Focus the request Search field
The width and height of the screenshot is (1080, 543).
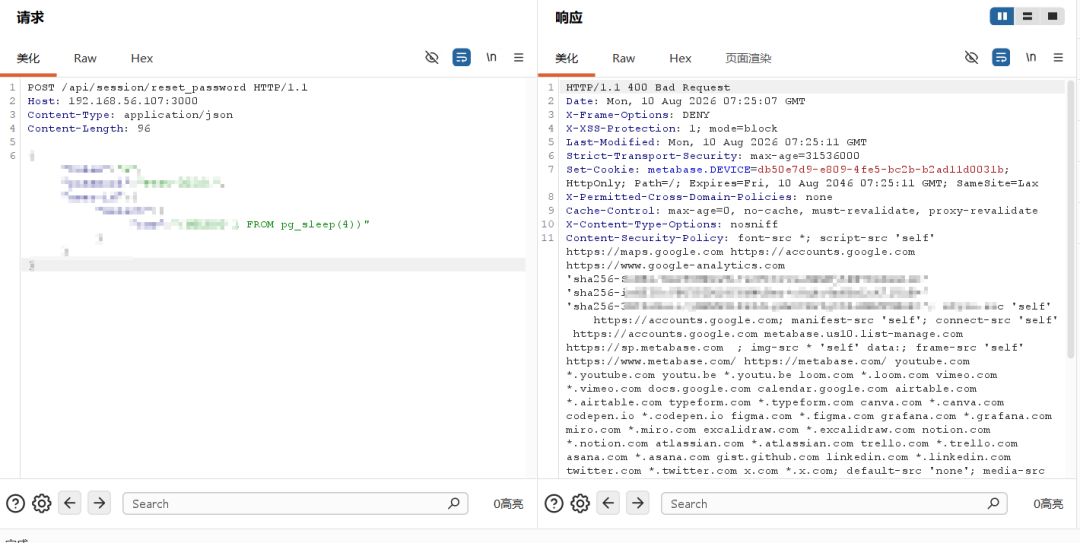[x=295, y=504]
